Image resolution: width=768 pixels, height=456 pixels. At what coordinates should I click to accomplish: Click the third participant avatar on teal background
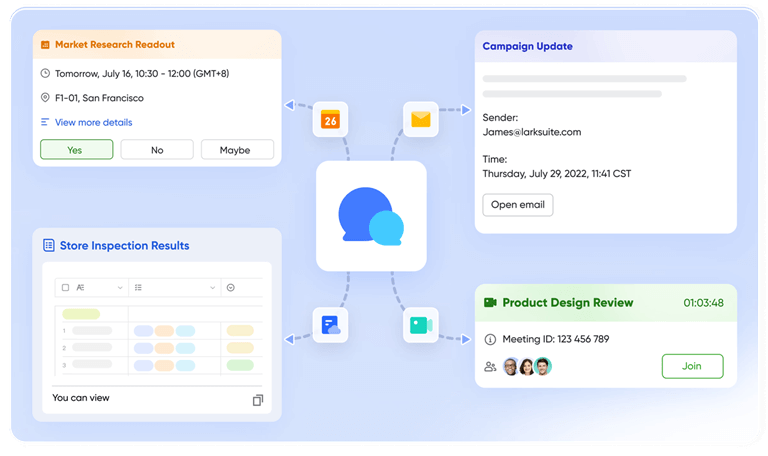coord(543,366)
